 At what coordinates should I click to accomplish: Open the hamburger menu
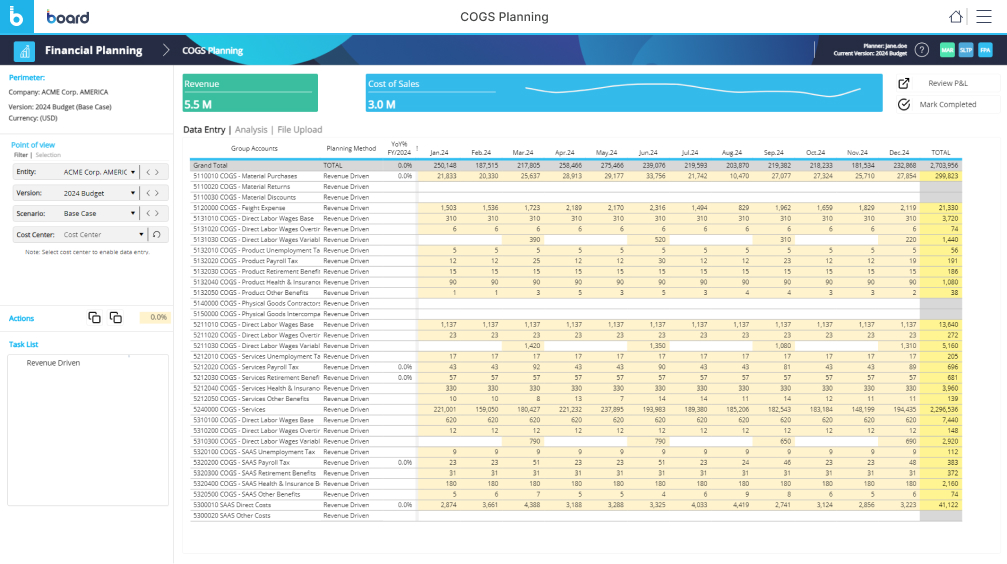tap(984, 17)
